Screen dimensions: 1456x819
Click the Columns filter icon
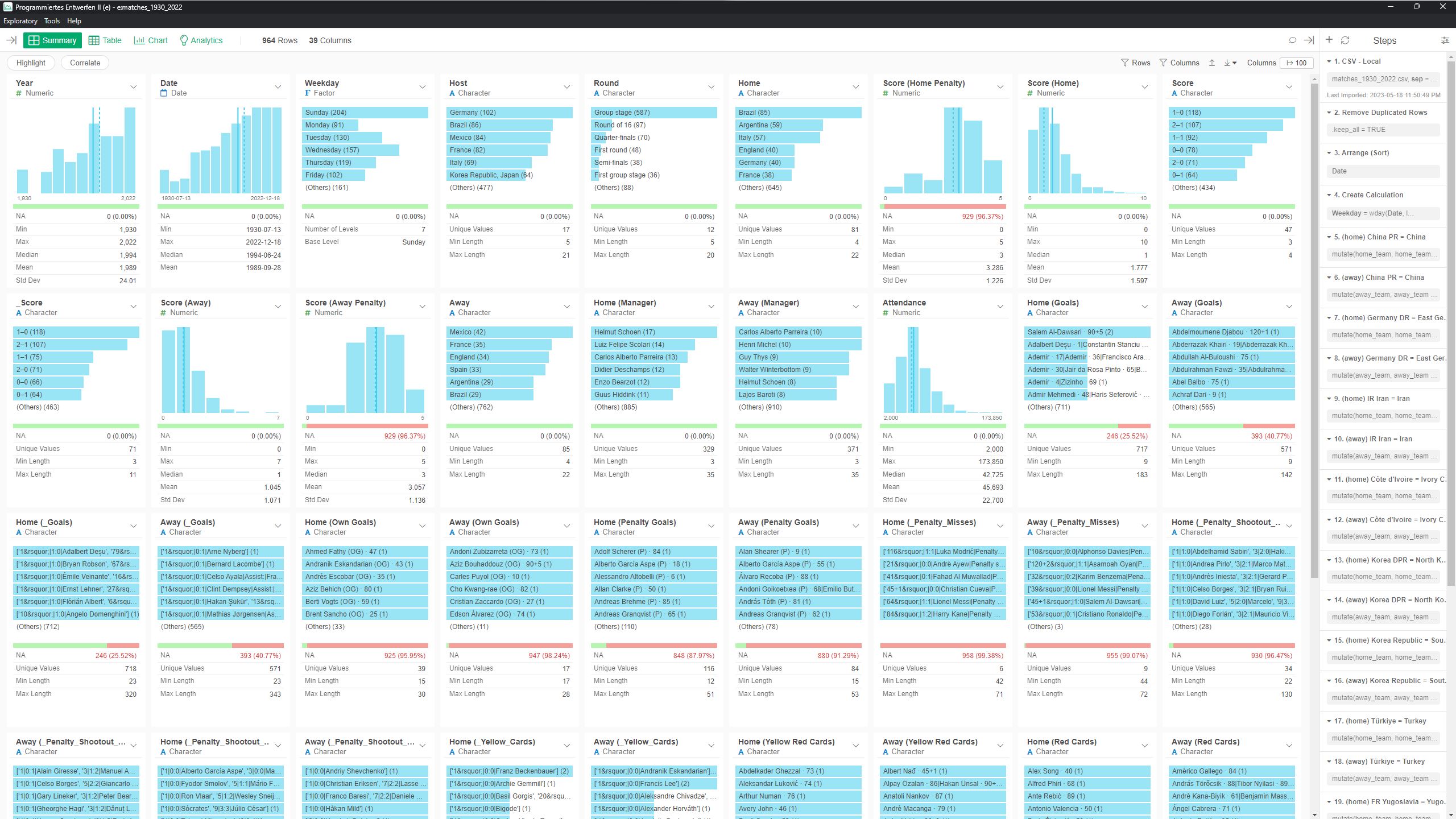tap(1163, 63)
